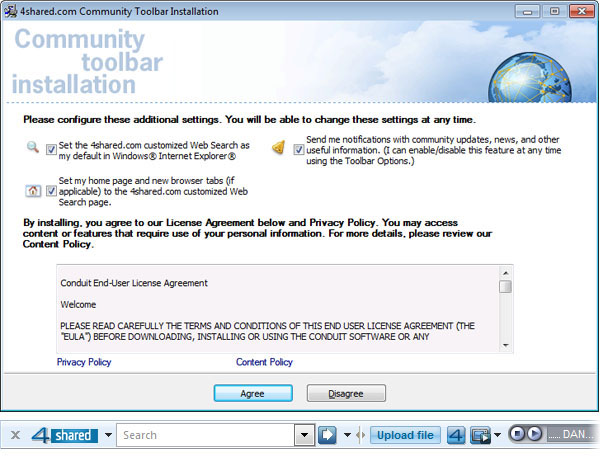Play the toolbar radio player
600x459 pixels.
click(534, 434)
